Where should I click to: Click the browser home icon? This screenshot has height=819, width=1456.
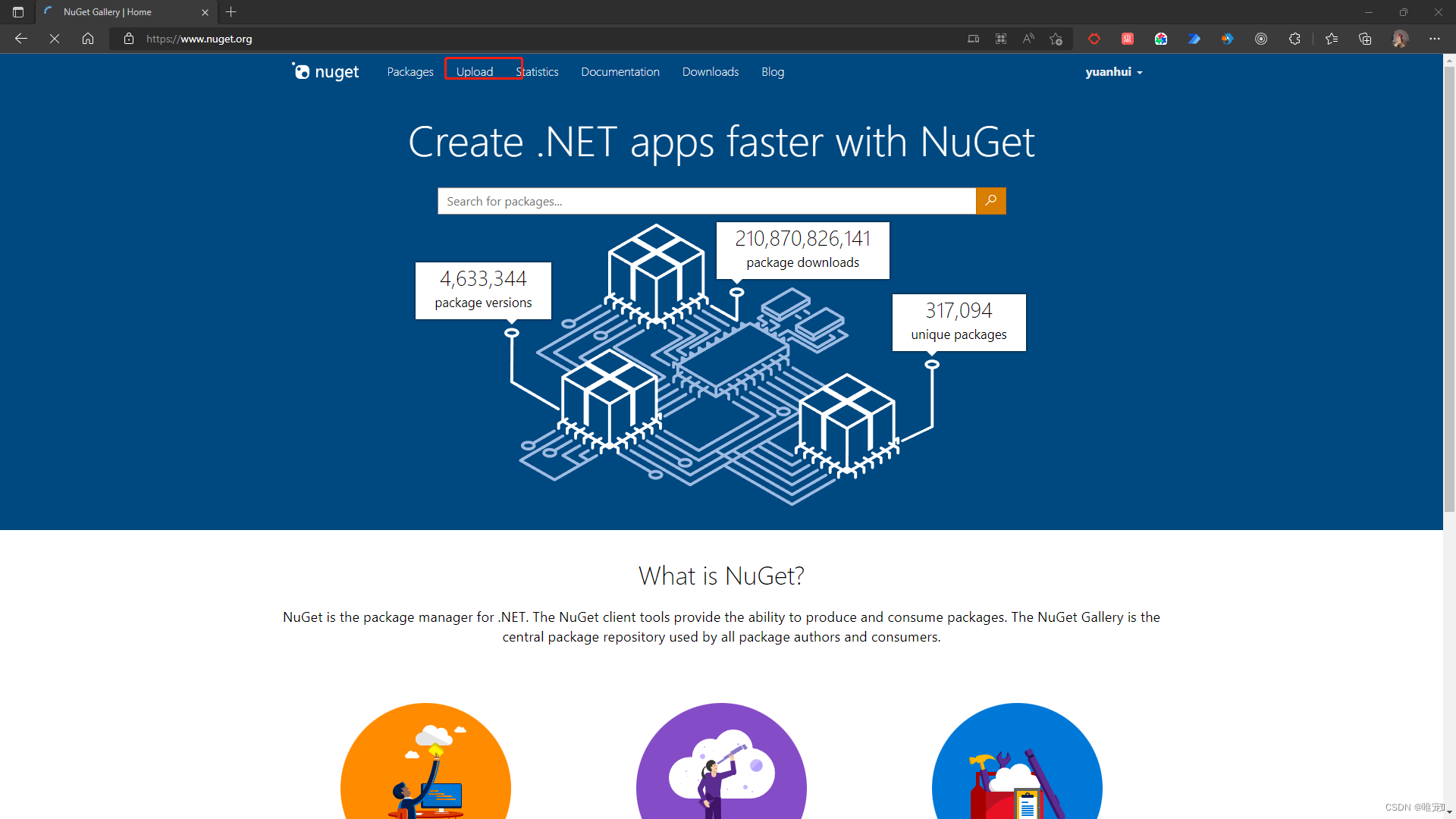(x=88, y=39)
